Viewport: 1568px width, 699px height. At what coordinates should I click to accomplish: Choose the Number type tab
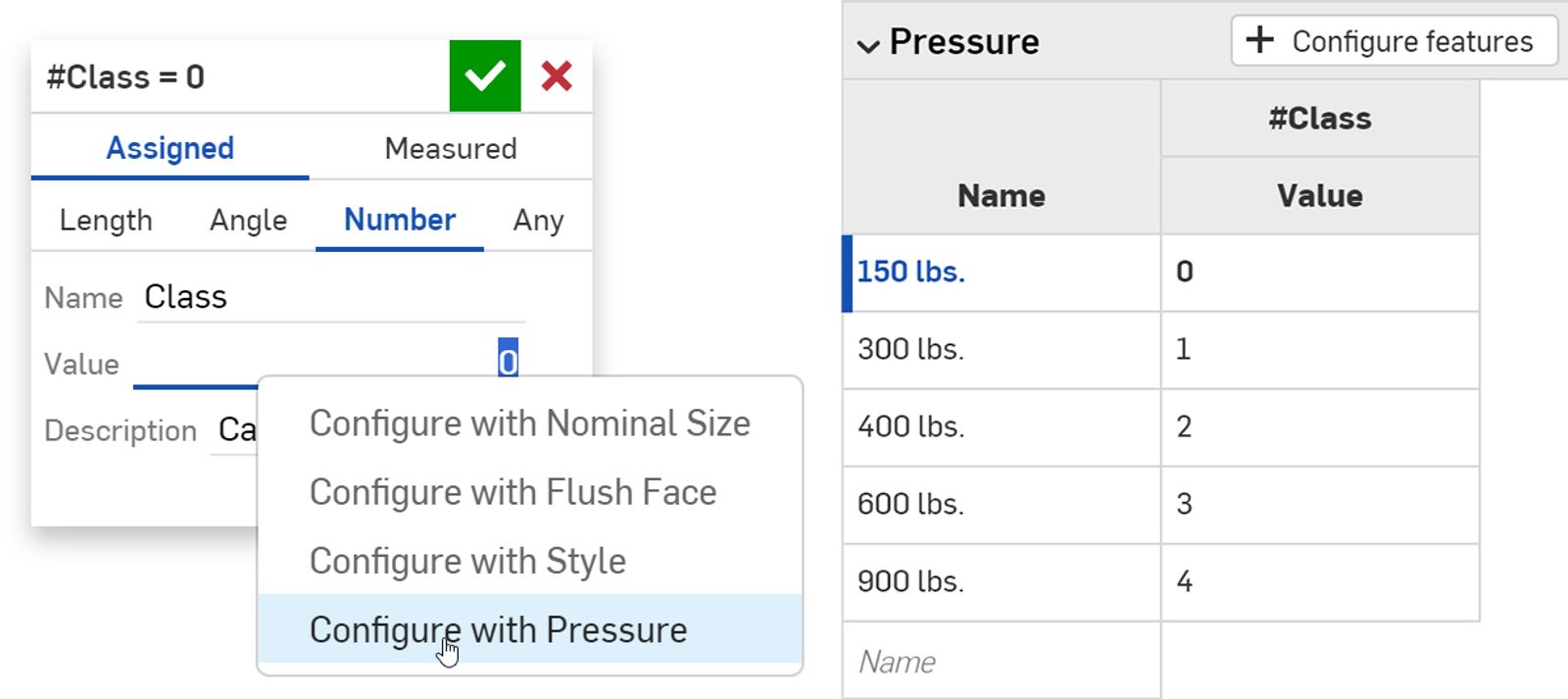click(398, 220)
